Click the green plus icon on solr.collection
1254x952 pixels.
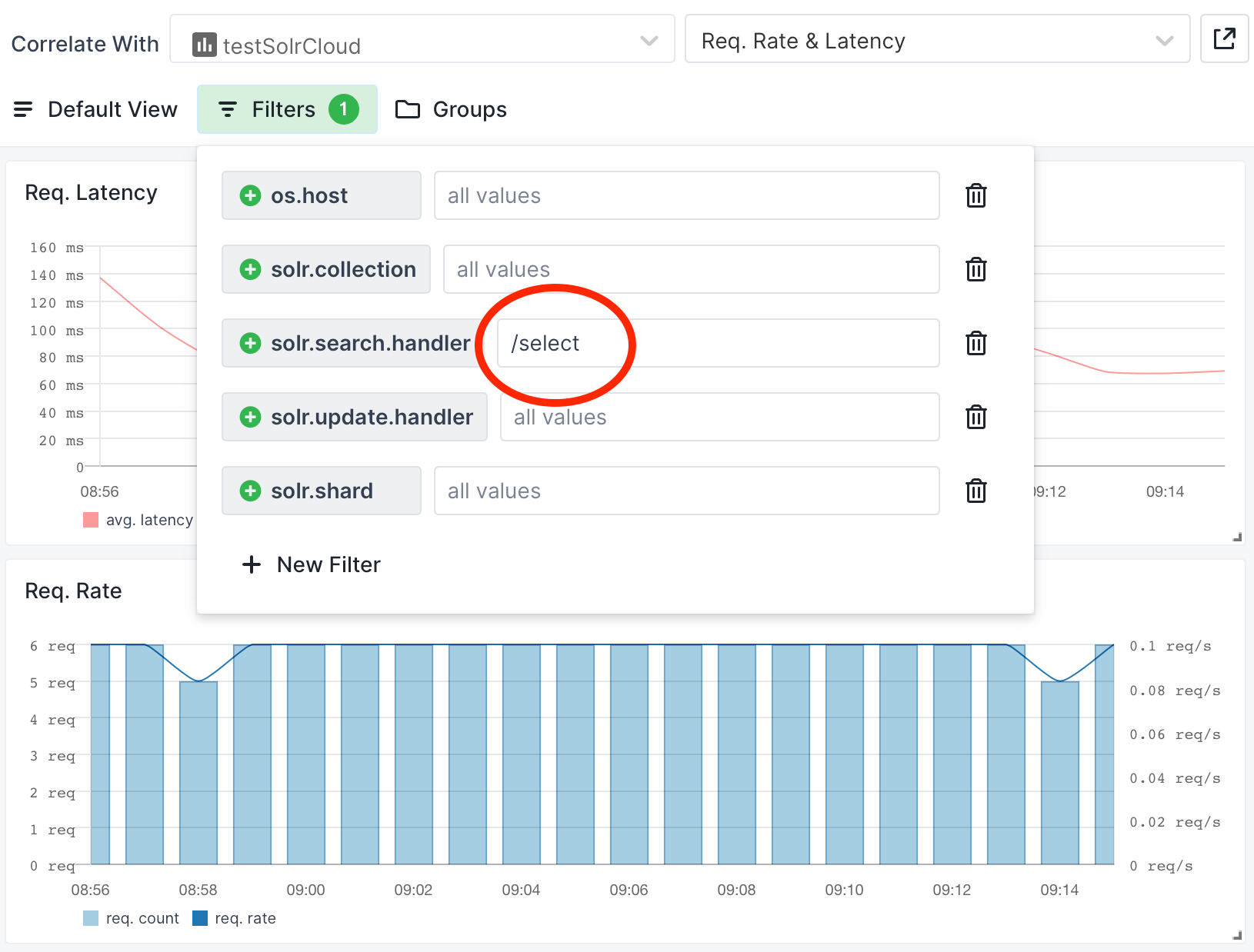250,269
